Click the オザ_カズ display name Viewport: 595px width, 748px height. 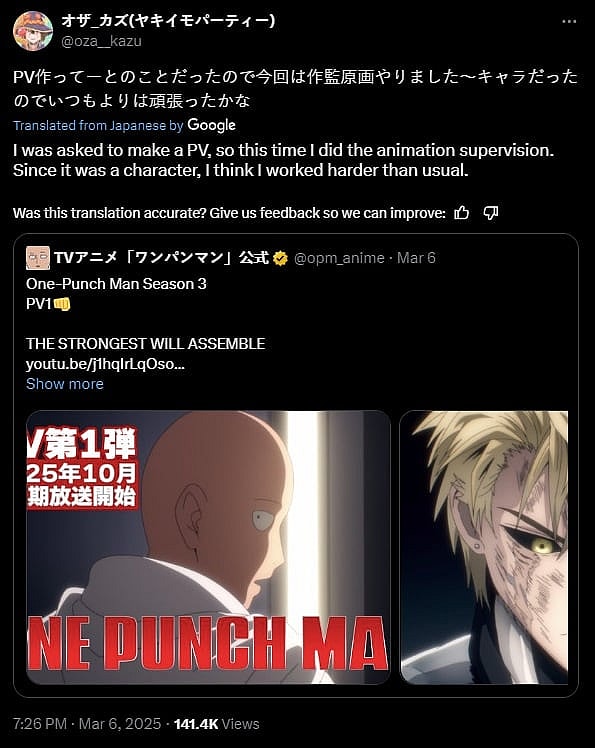[168, 21]
